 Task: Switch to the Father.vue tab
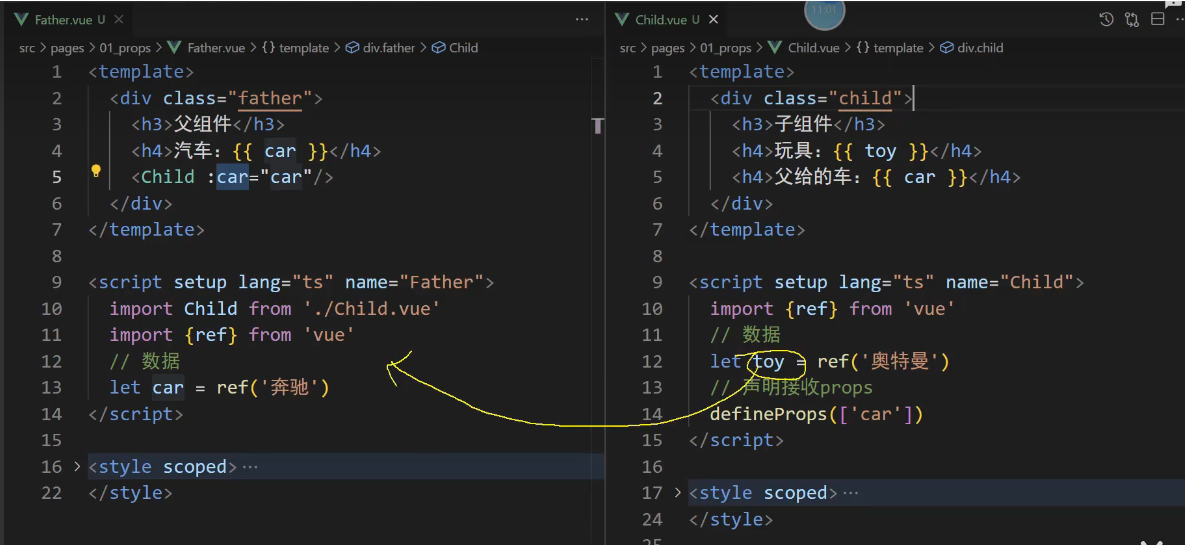pyautogui.click(x=63, y=20)
